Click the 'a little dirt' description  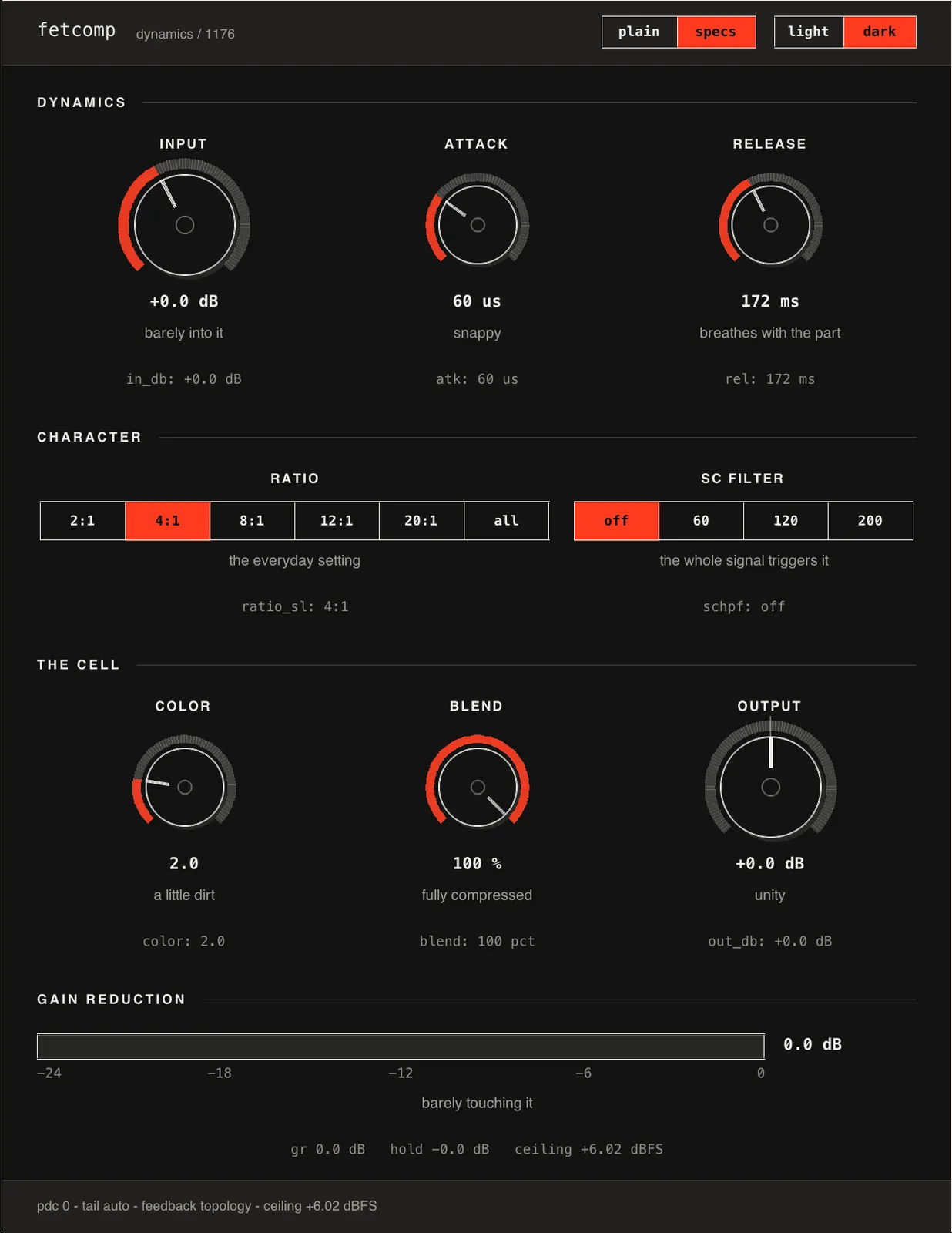coord(184,895)
